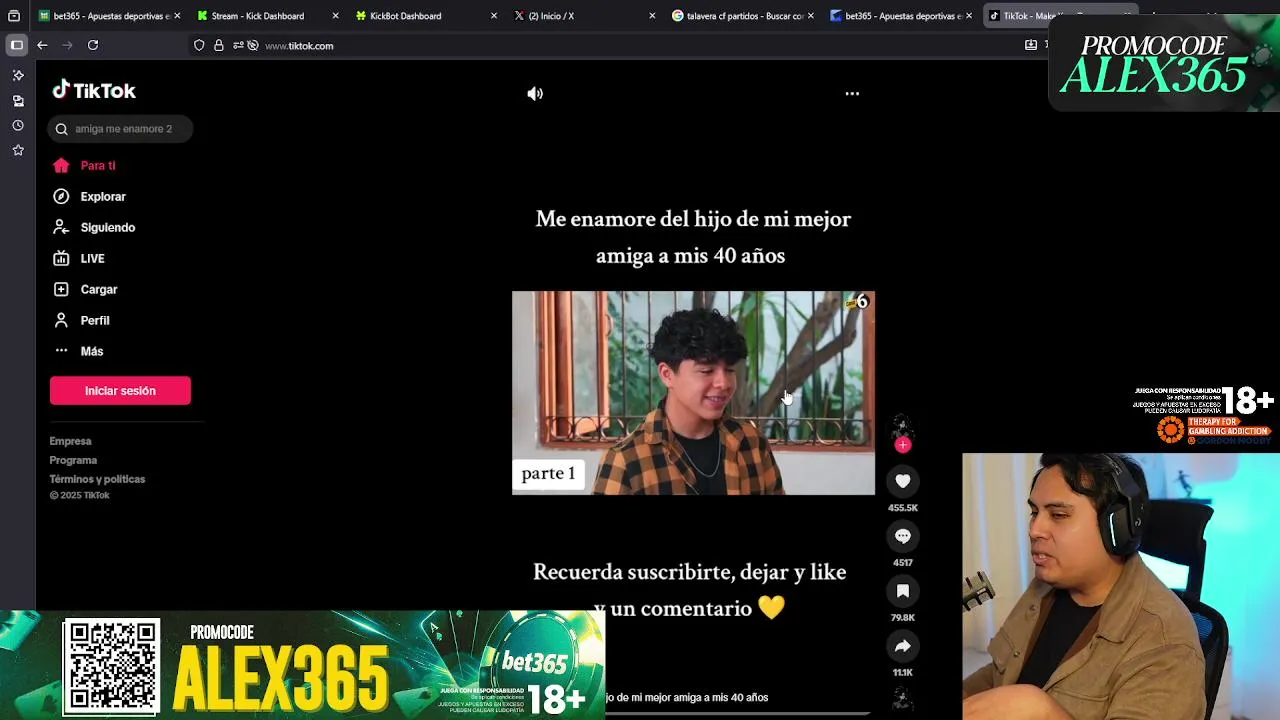Image resolution: width=1280 pixels, height=720 pixels.
Task: Follow the creator via the red plus badge
Action: point(903,445)
